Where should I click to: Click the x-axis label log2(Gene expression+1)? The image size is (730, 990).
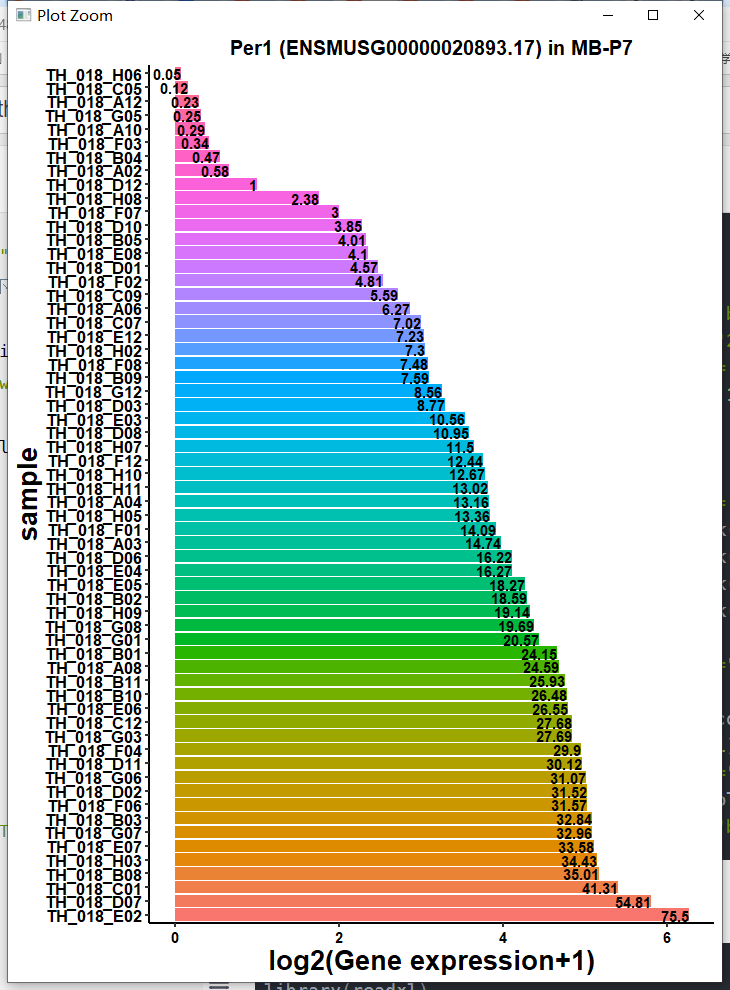(431, 961)
